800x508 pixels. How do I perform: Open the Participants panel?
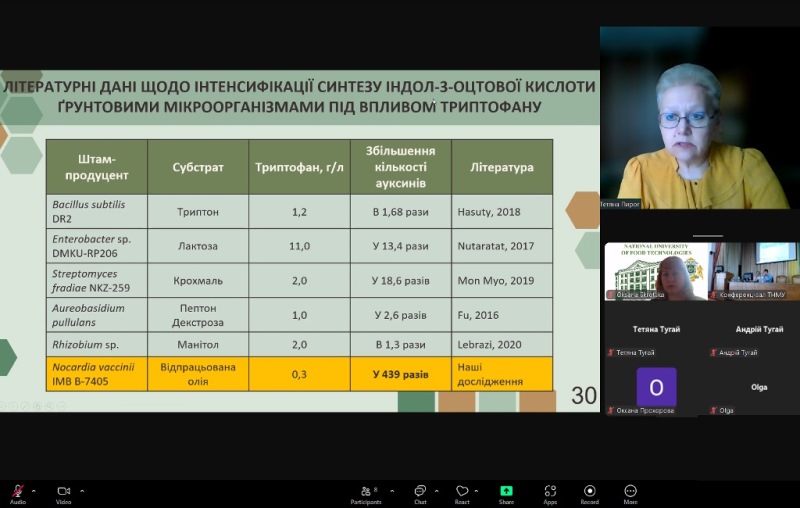(366, 494)
